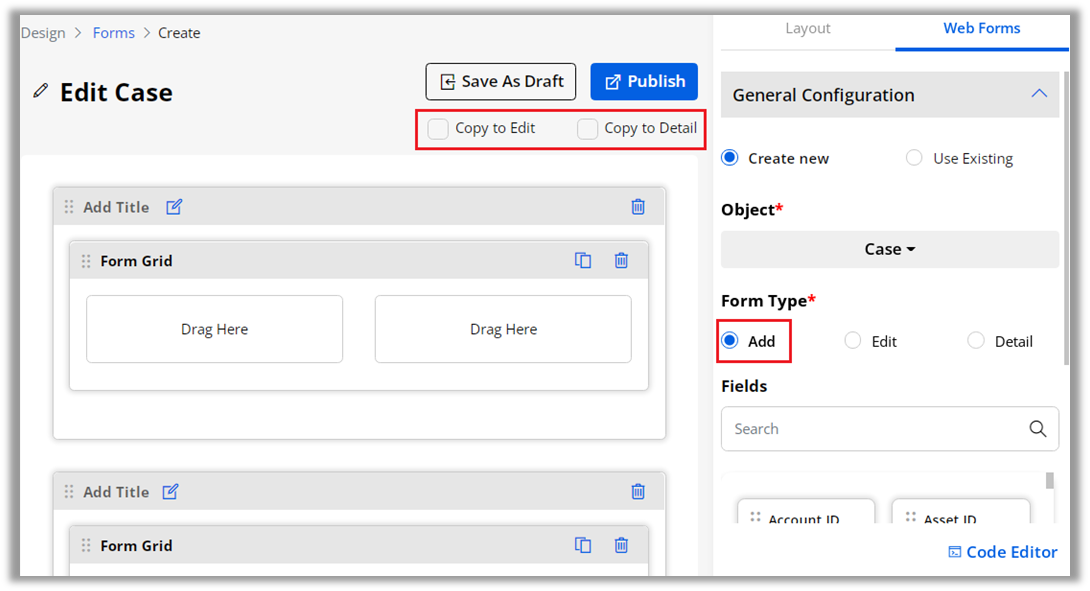Viewport: 1090px width, 591px height.
Task: Click the Save As Draft button
Action: 501,81
